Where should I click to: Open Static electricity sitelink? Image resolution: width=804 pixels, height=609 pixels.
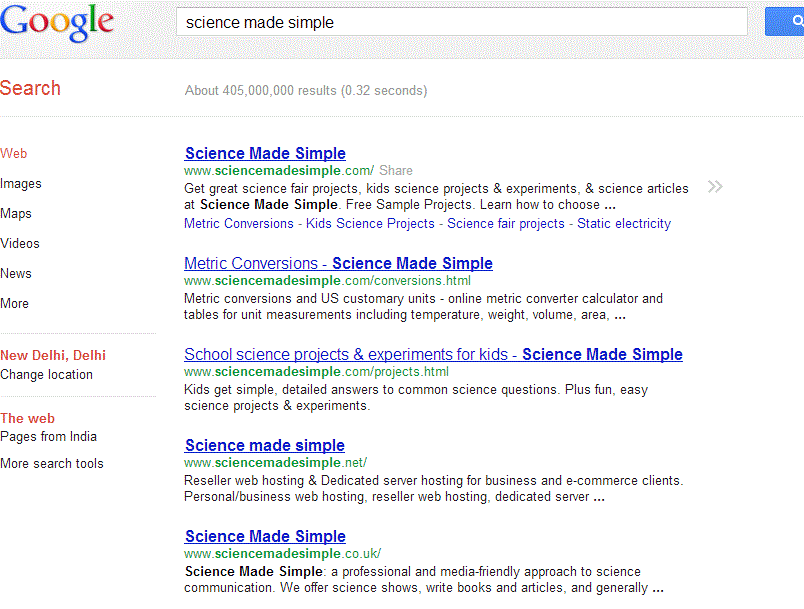[x=624, y=224]
